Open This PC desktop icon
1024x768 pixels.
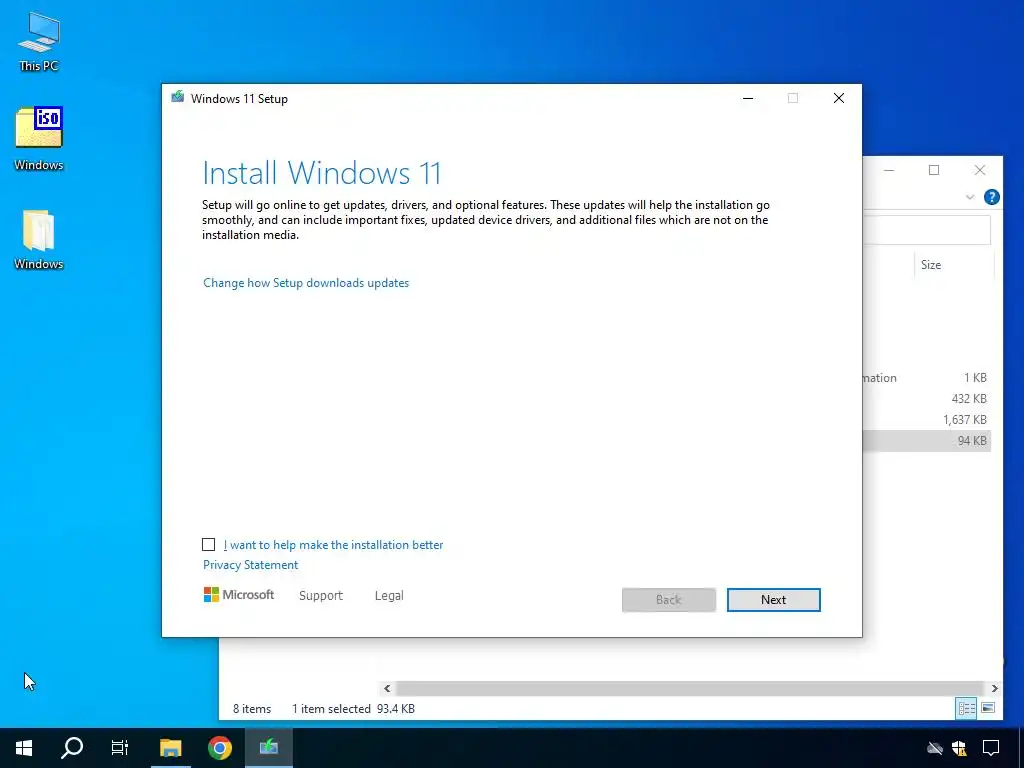(39, 40)
